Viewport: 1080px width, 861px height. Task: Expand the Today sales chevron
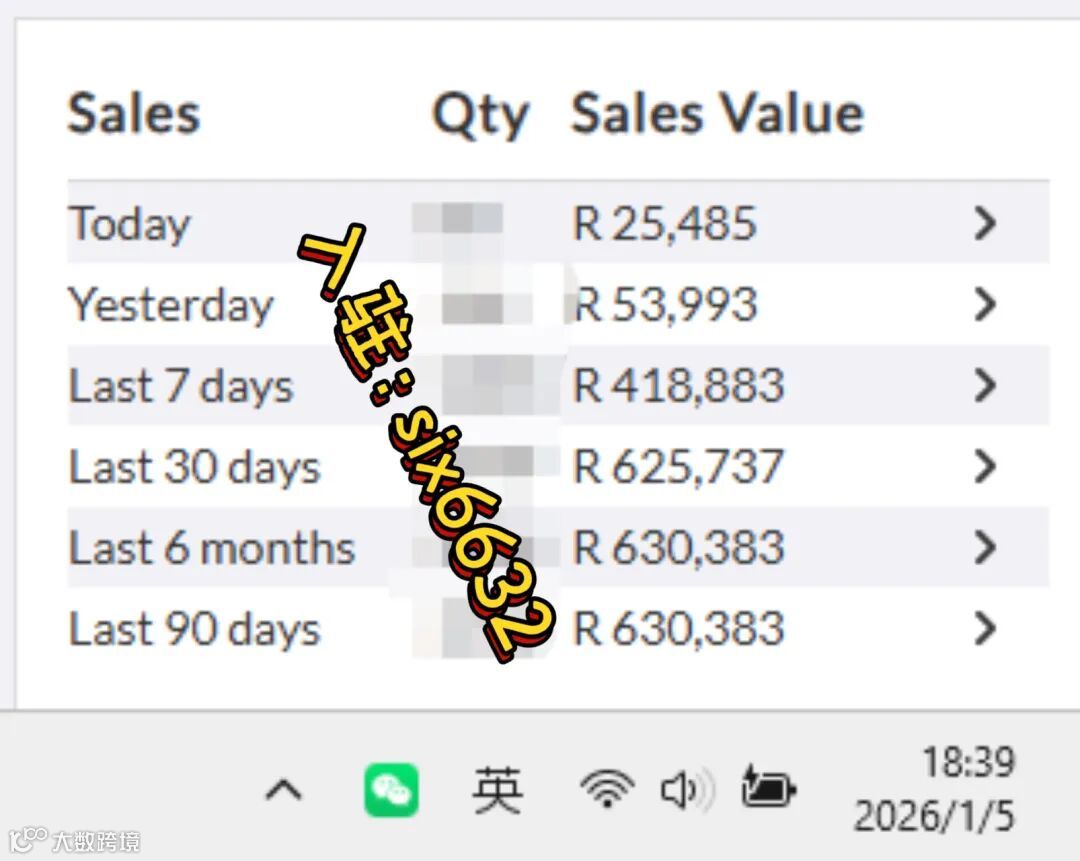click(985, 223)
